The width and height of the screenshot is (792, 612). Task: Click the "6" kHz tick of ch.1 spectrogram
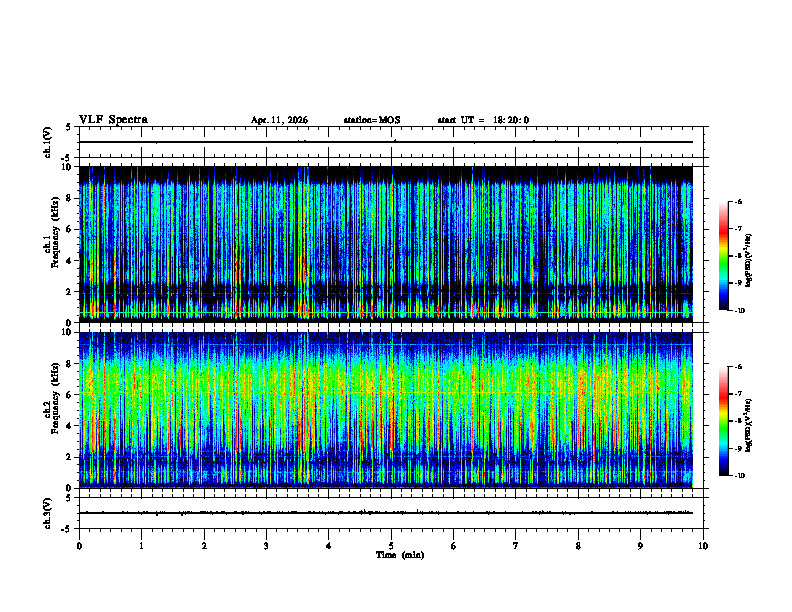(69, 229)
